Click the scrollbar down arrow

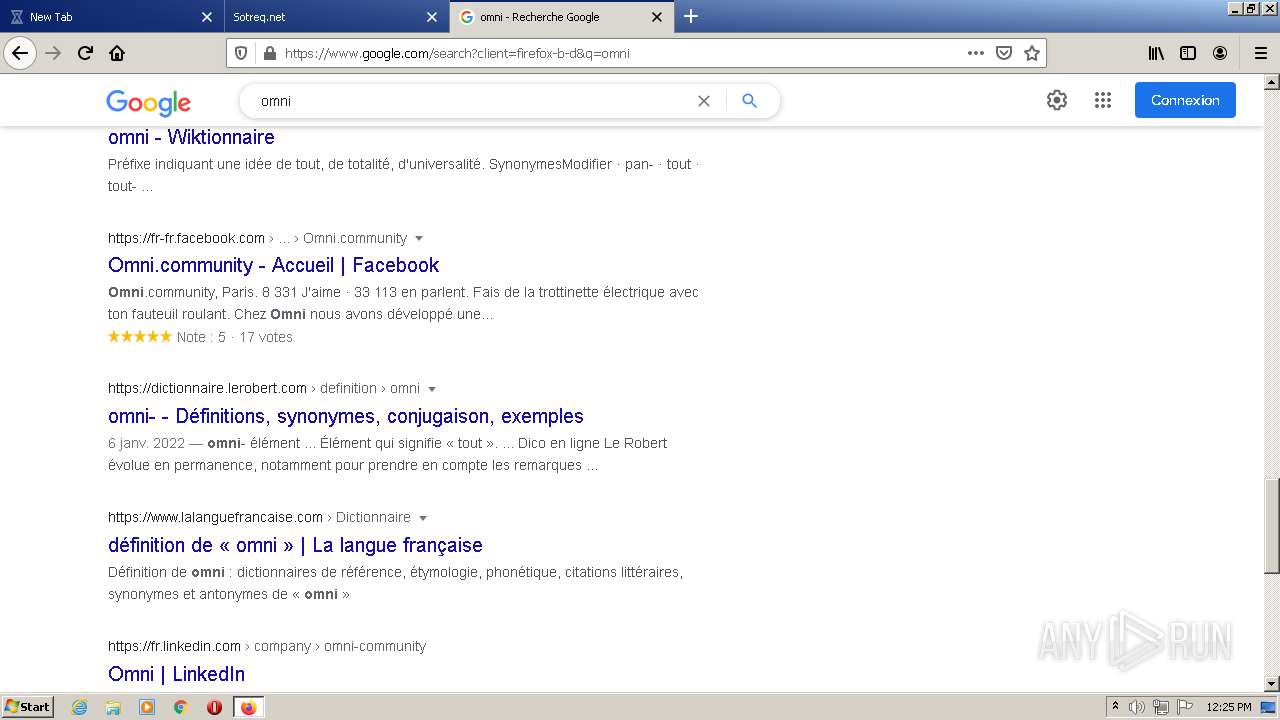coord(1271,684)
